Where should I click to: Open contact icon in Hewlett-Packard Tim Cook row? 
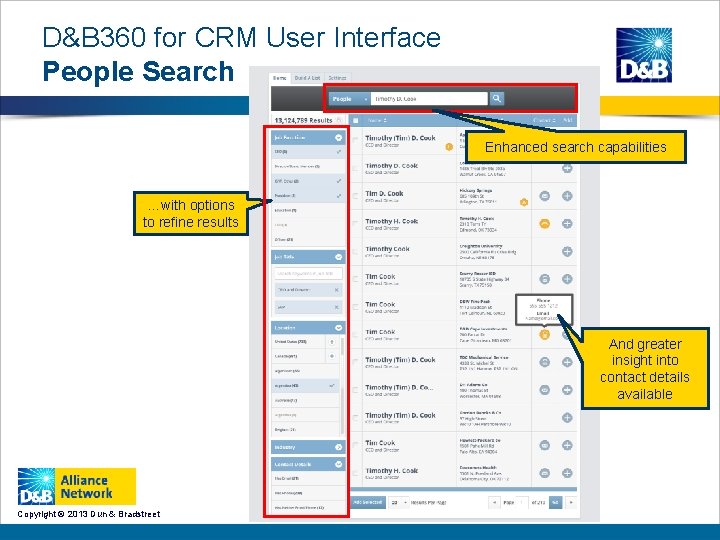(544, 445)
